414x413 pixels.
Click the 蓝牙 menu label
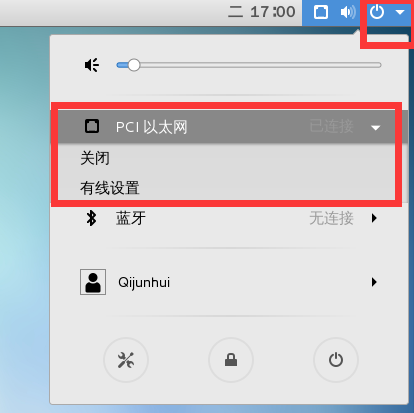click(x=131, y=218)
